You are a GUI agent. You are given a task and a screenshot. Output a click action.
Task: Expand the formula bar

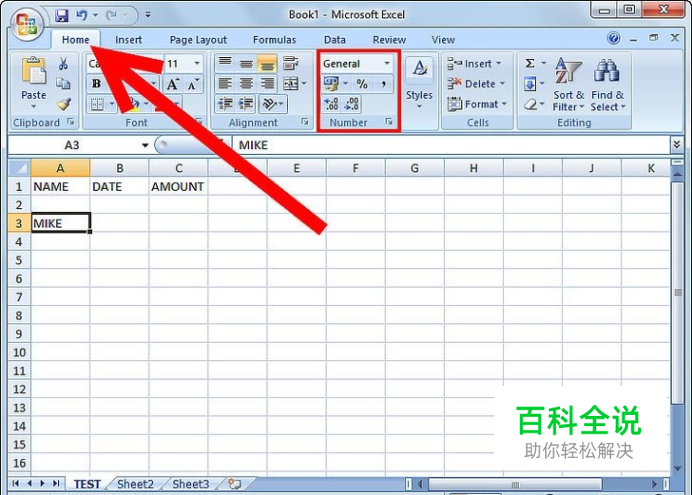tap(676, 144)
